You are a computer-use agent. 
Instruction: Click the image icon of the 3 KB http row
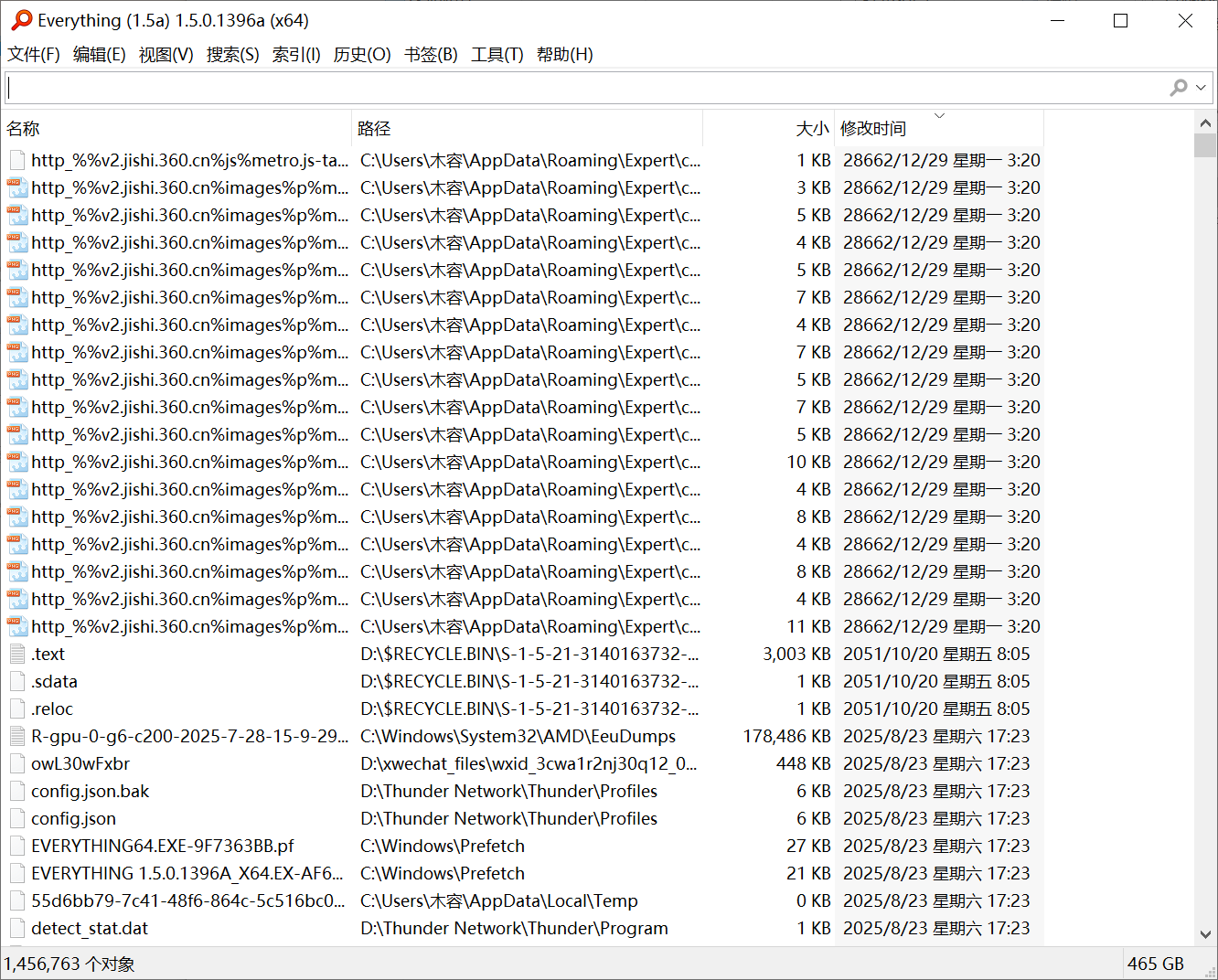click(x=17, y=187)
